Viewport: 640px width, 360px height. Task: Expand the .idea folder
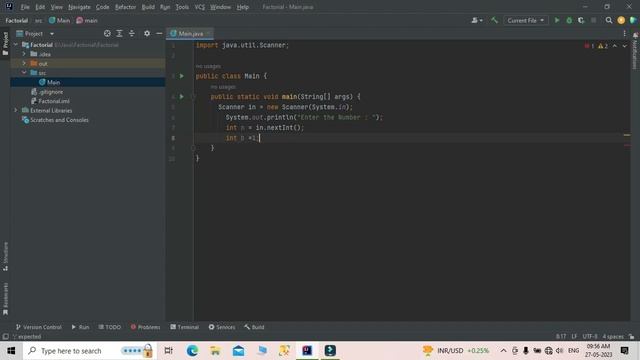24,54
